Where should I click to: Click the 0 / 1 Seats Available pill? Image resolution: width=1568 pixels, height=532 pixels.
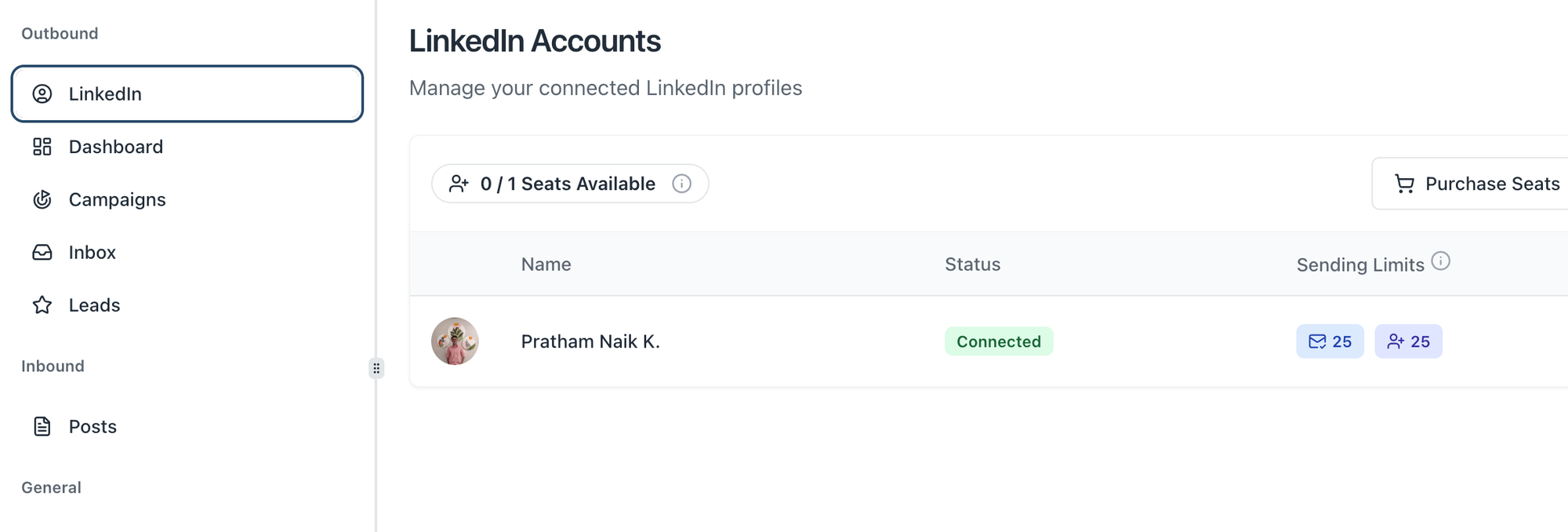[x=568, y=184]
